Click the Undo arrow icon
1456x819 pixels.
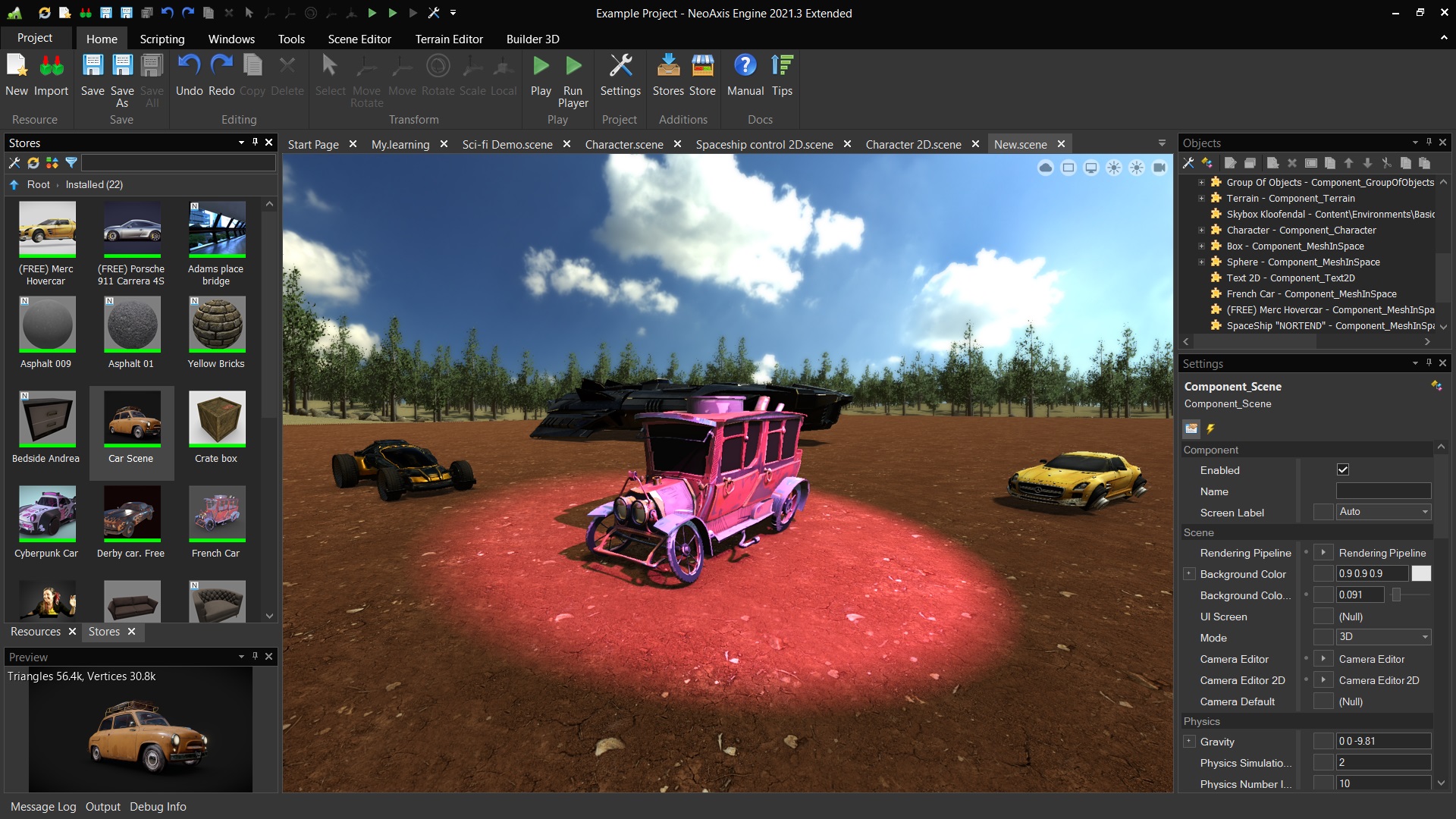tap(189, 67)
